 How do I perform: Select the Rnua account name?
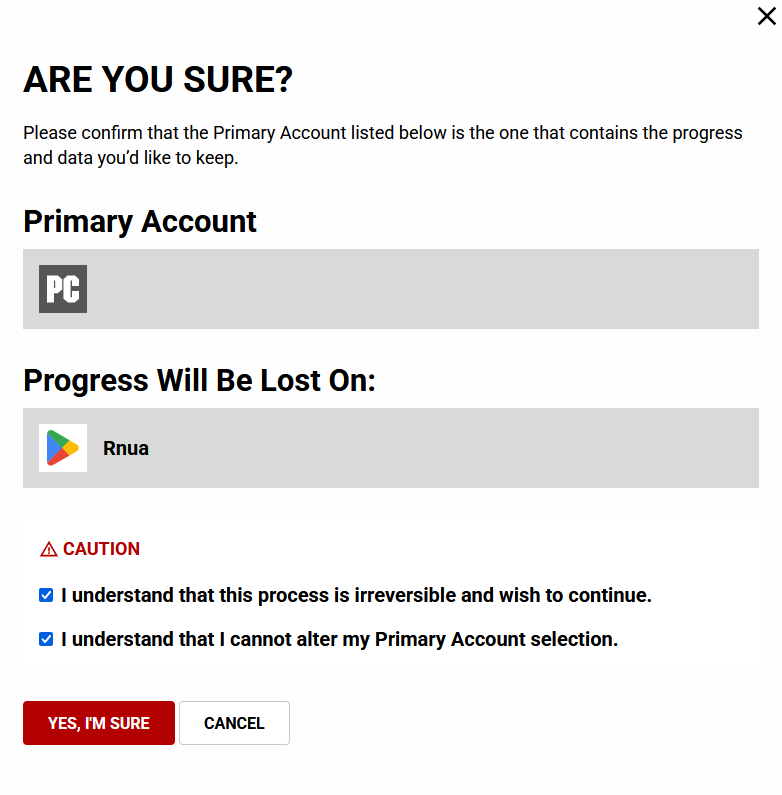126,448
